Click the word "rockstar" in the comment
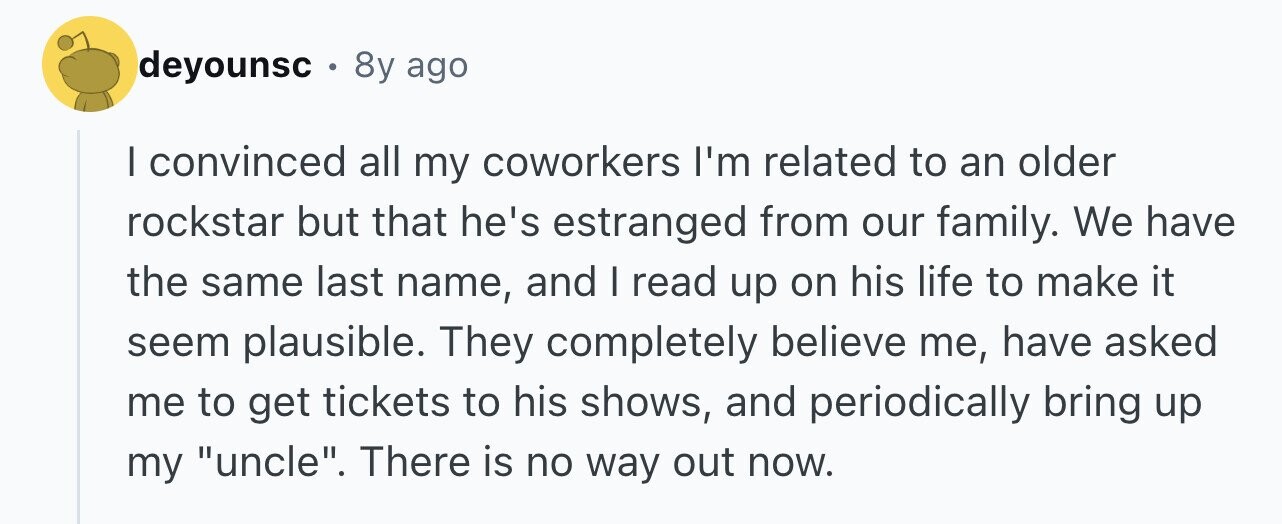The height and width of the screenshot is (524, 1282). click(204, 222)
